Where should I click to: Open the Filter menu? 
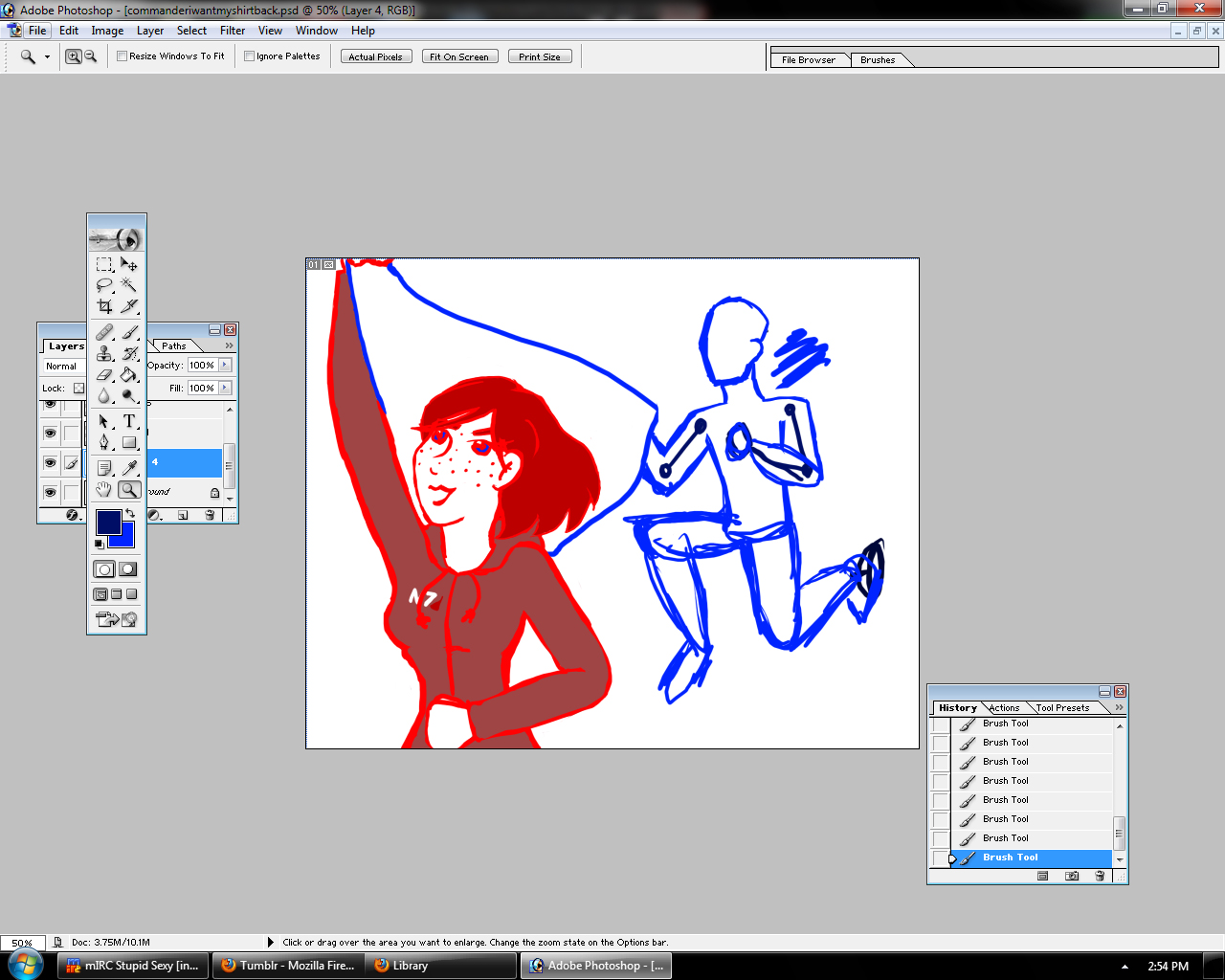pos(233,31)
